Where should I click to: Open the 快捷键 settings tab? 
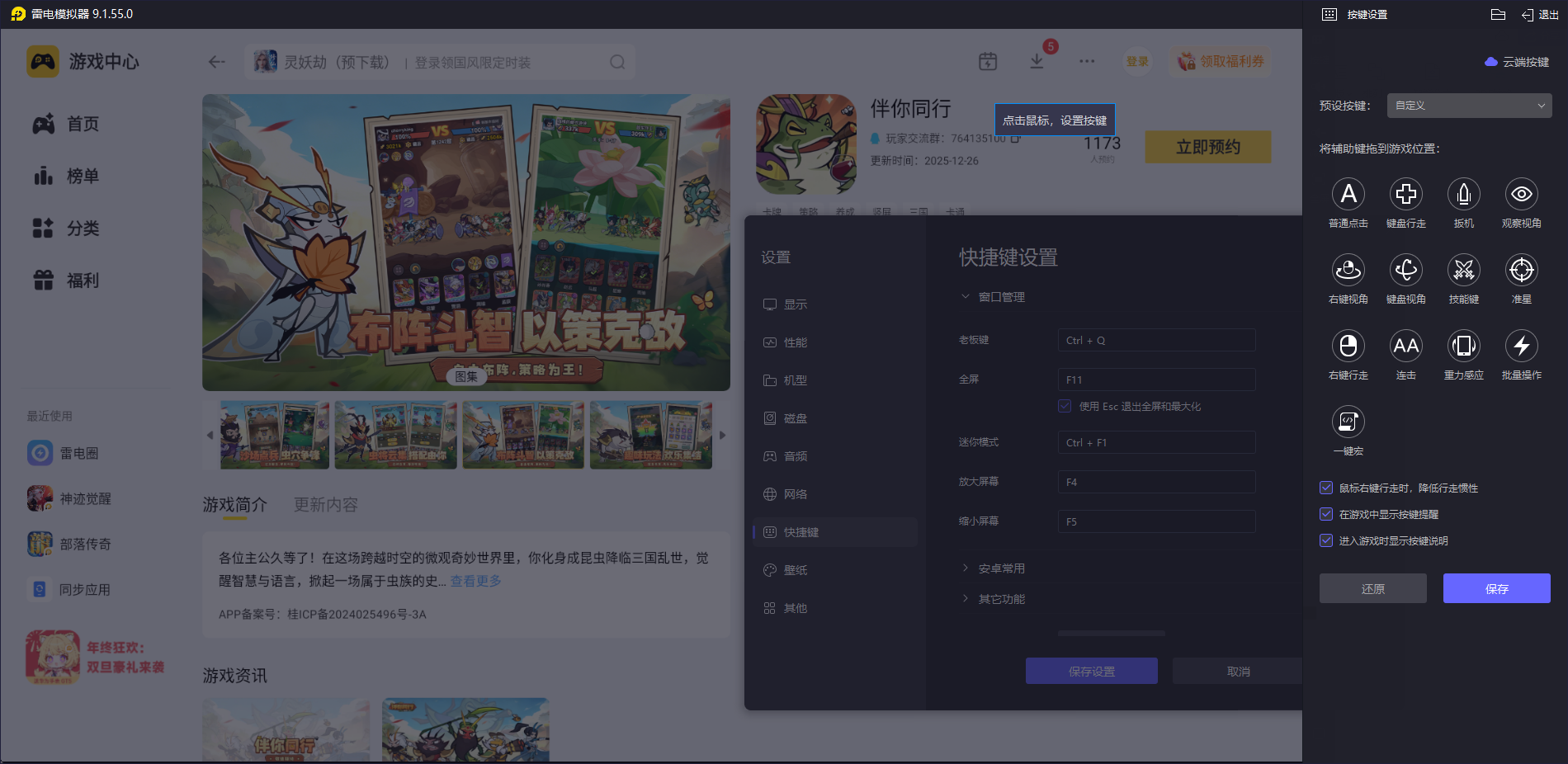[x=835, y=532]
